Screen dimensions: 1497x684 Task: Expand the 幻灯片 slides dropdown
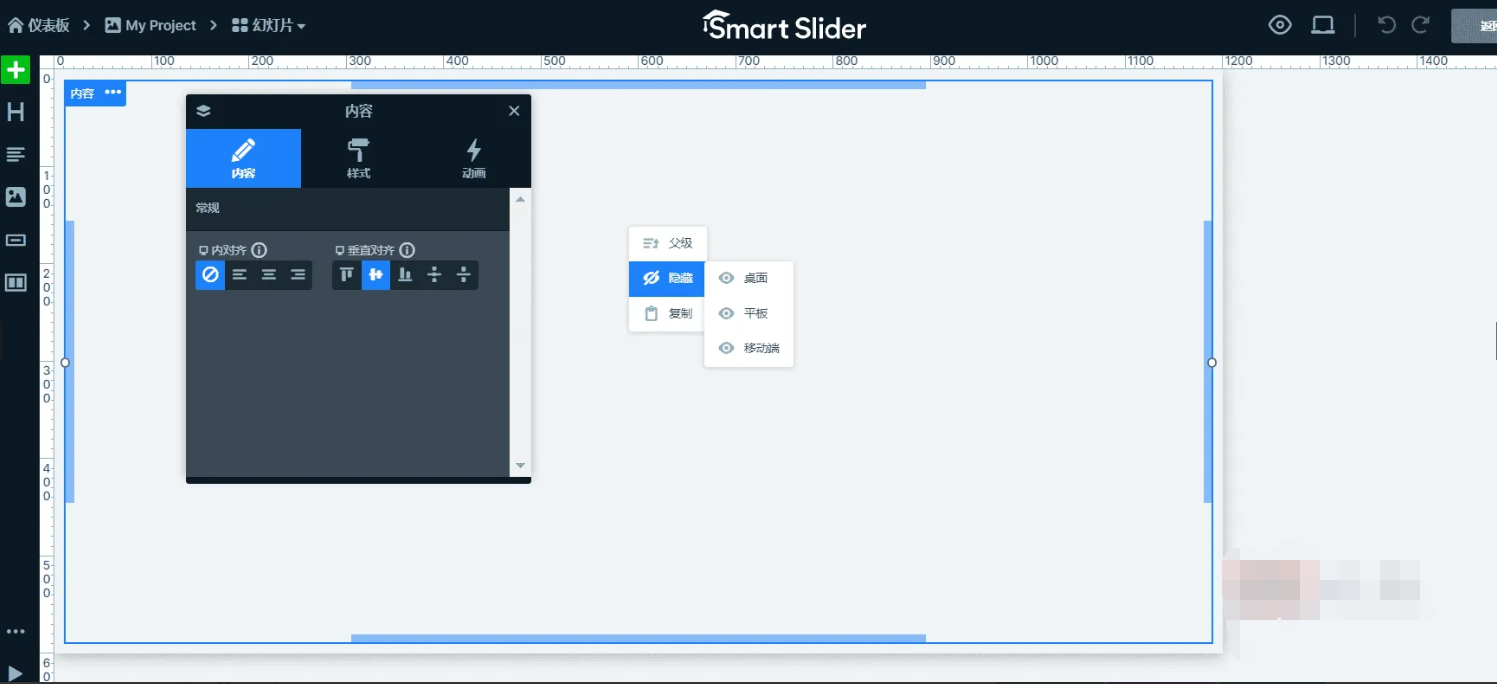268,25
